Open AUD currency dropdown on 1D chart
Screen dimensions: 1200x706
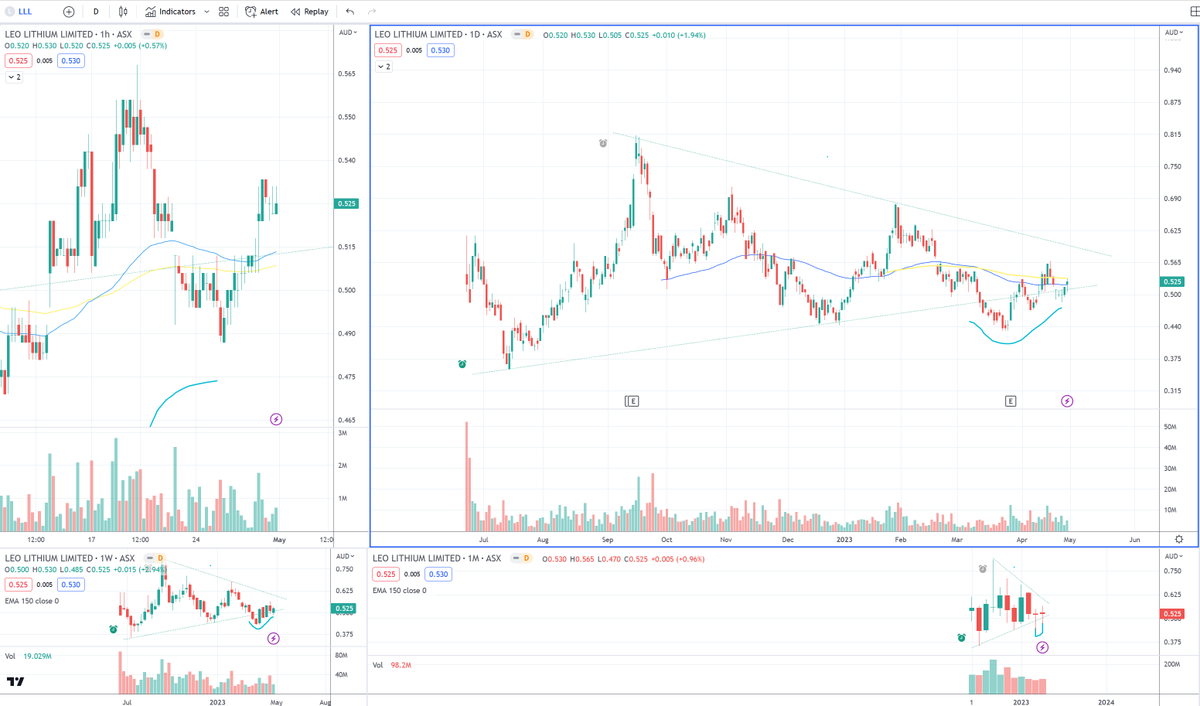pyautogui.click(x=1176, y=33)
